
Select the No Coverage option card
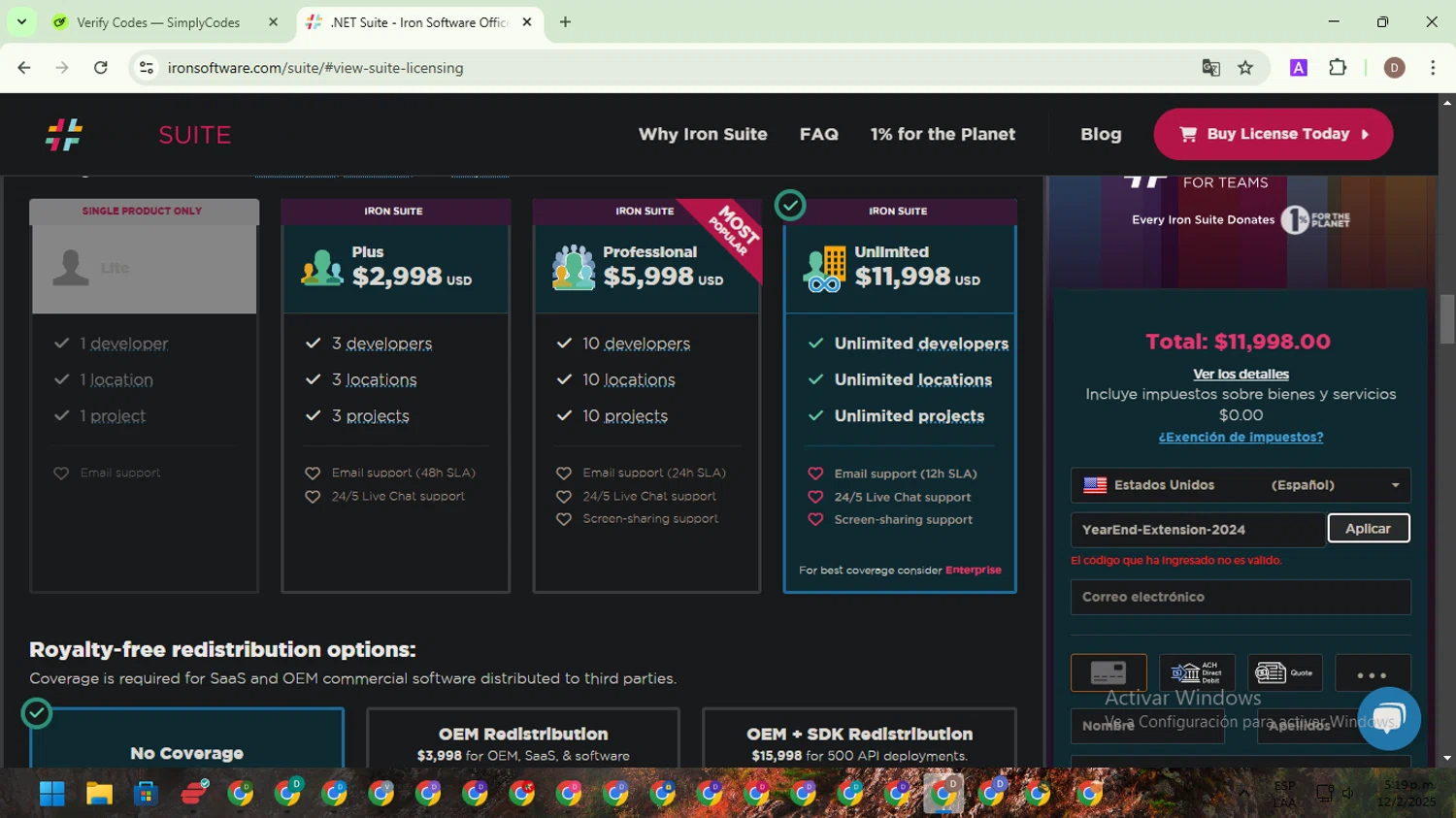click(187, 738)
